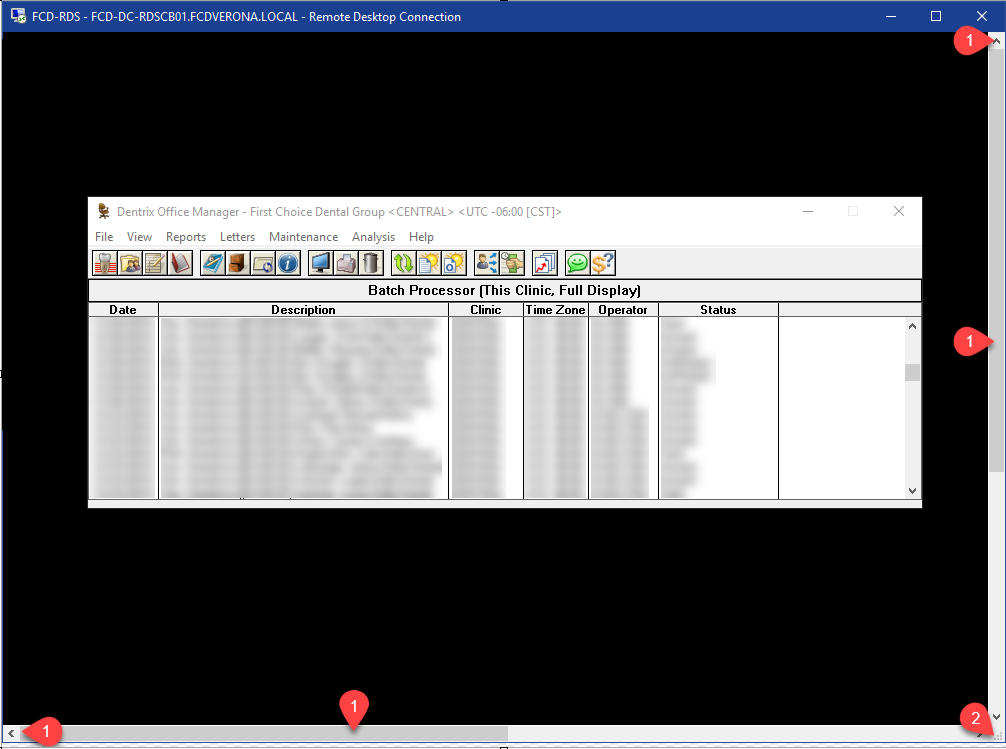This screenshot has height=749, width=1006.
Task: Open the Appointment Book red book icon
Action: pos(180,263)
